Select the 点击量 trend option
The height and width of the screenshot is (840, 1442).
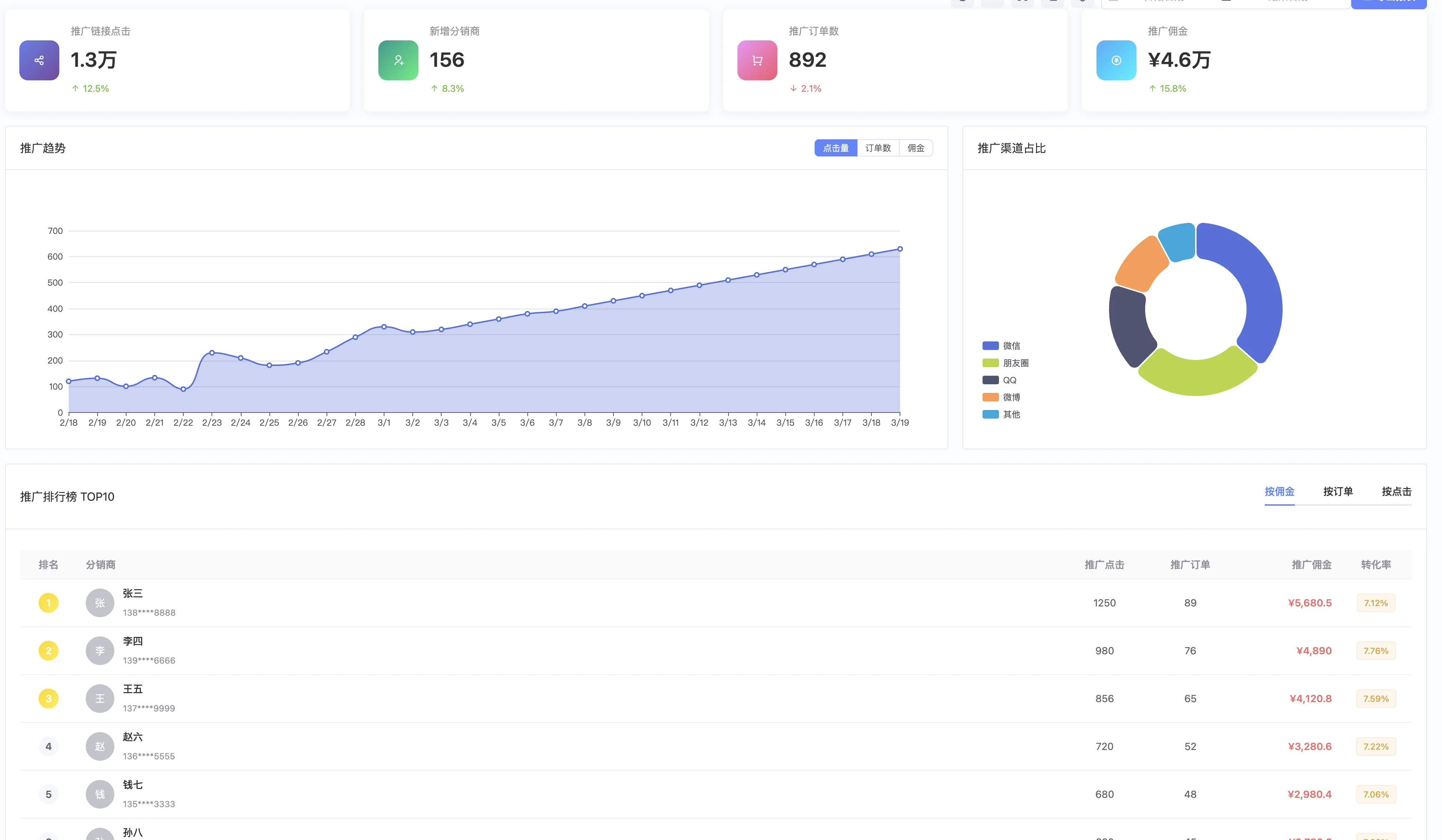pos(835,148)
